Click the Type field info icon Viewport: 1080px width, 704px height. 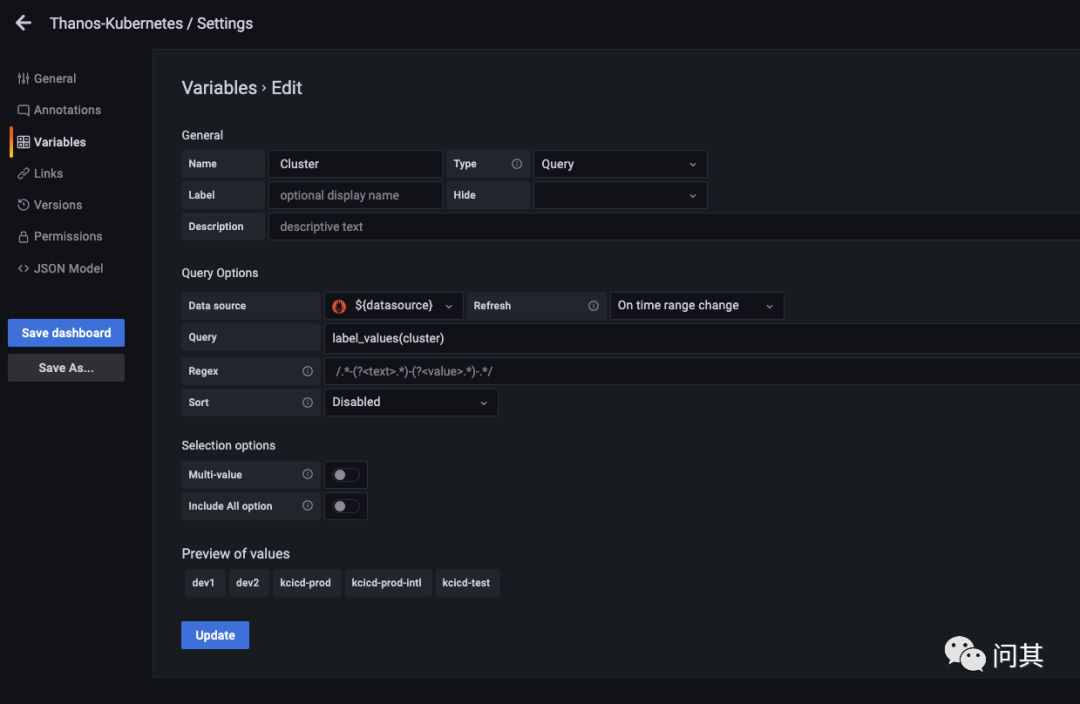517,164
